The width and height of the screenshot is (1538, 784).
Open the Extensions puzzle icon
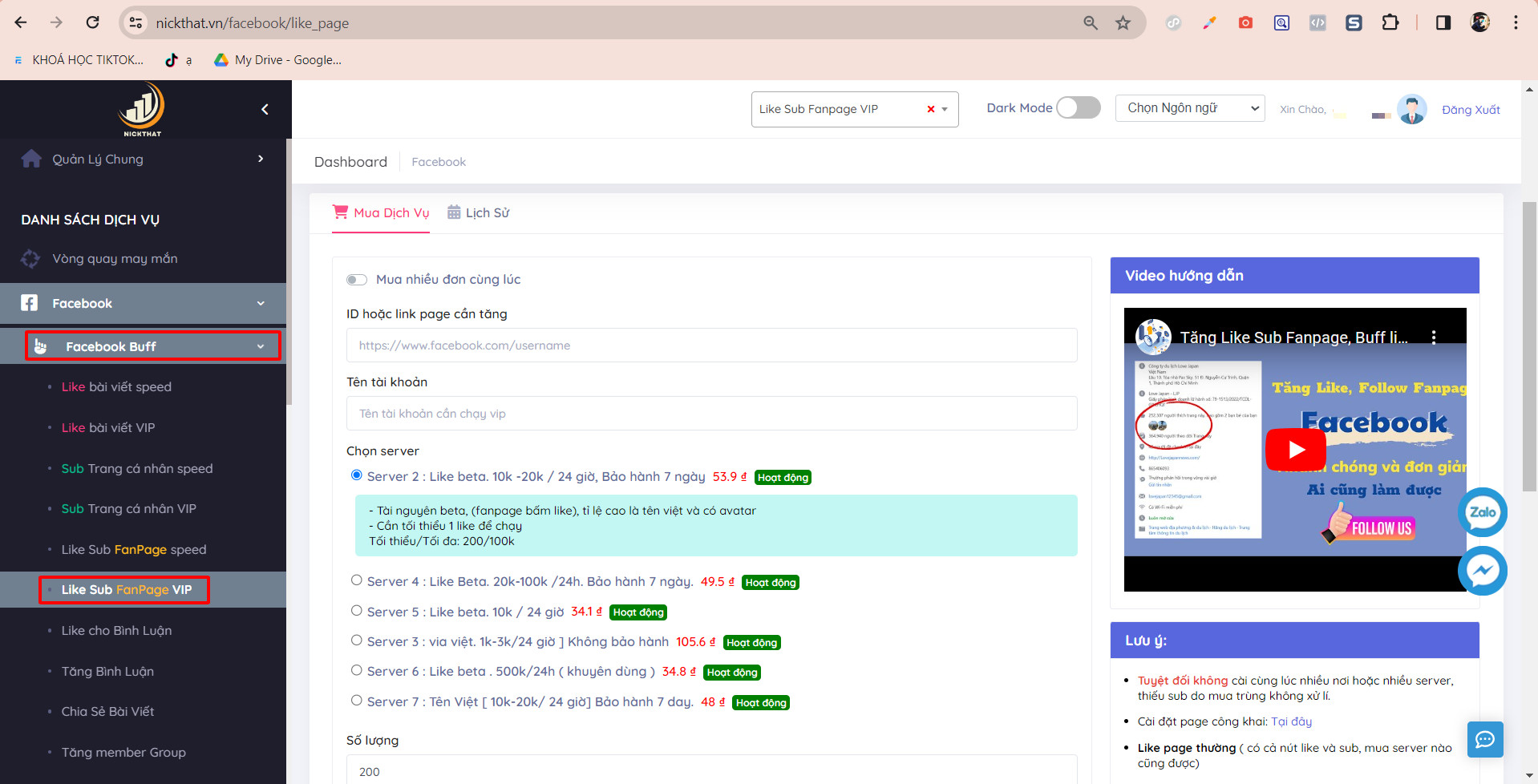(1390, 22)
